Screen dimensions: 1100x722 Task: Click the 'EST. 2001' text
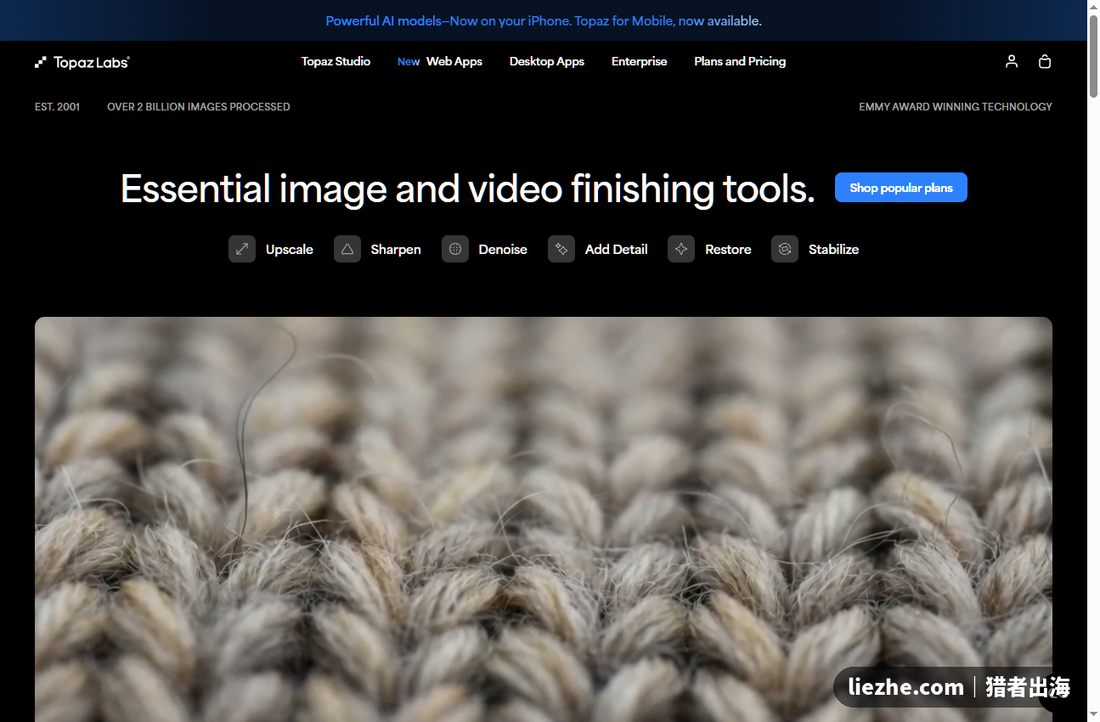[58, 107]
